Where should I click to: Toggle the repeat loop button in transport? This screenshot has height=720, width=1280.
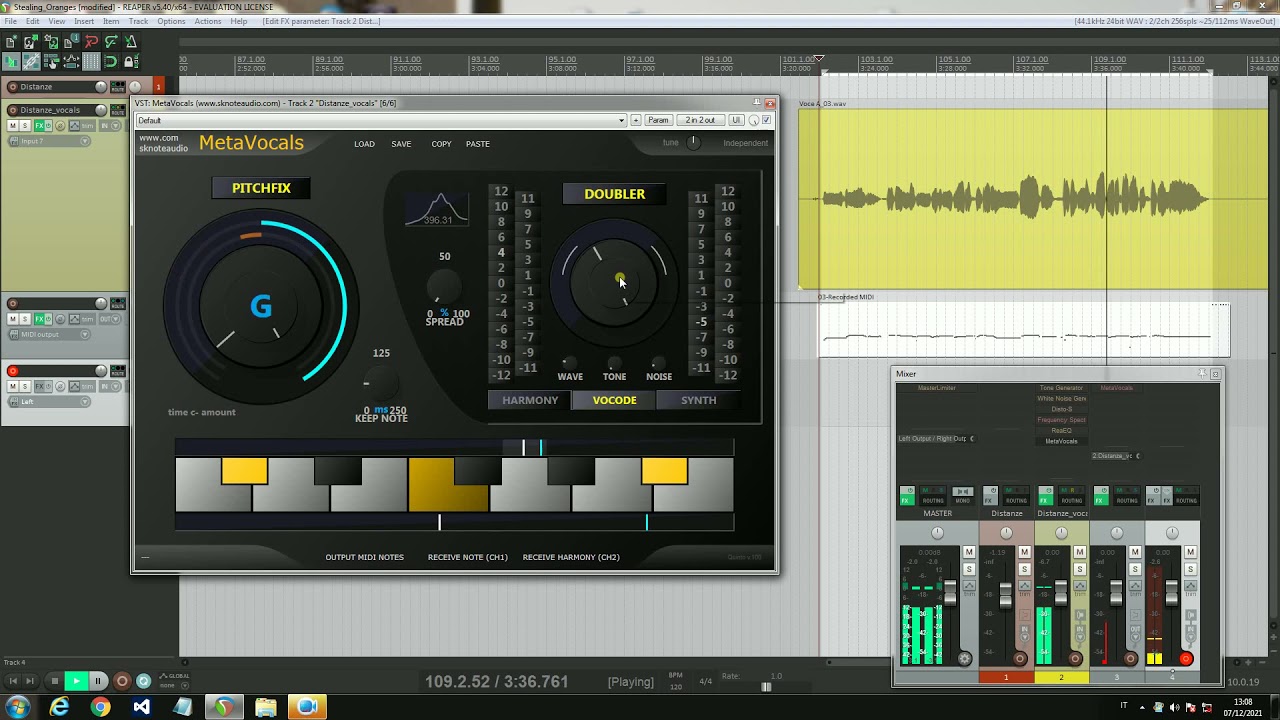(143, 681)
